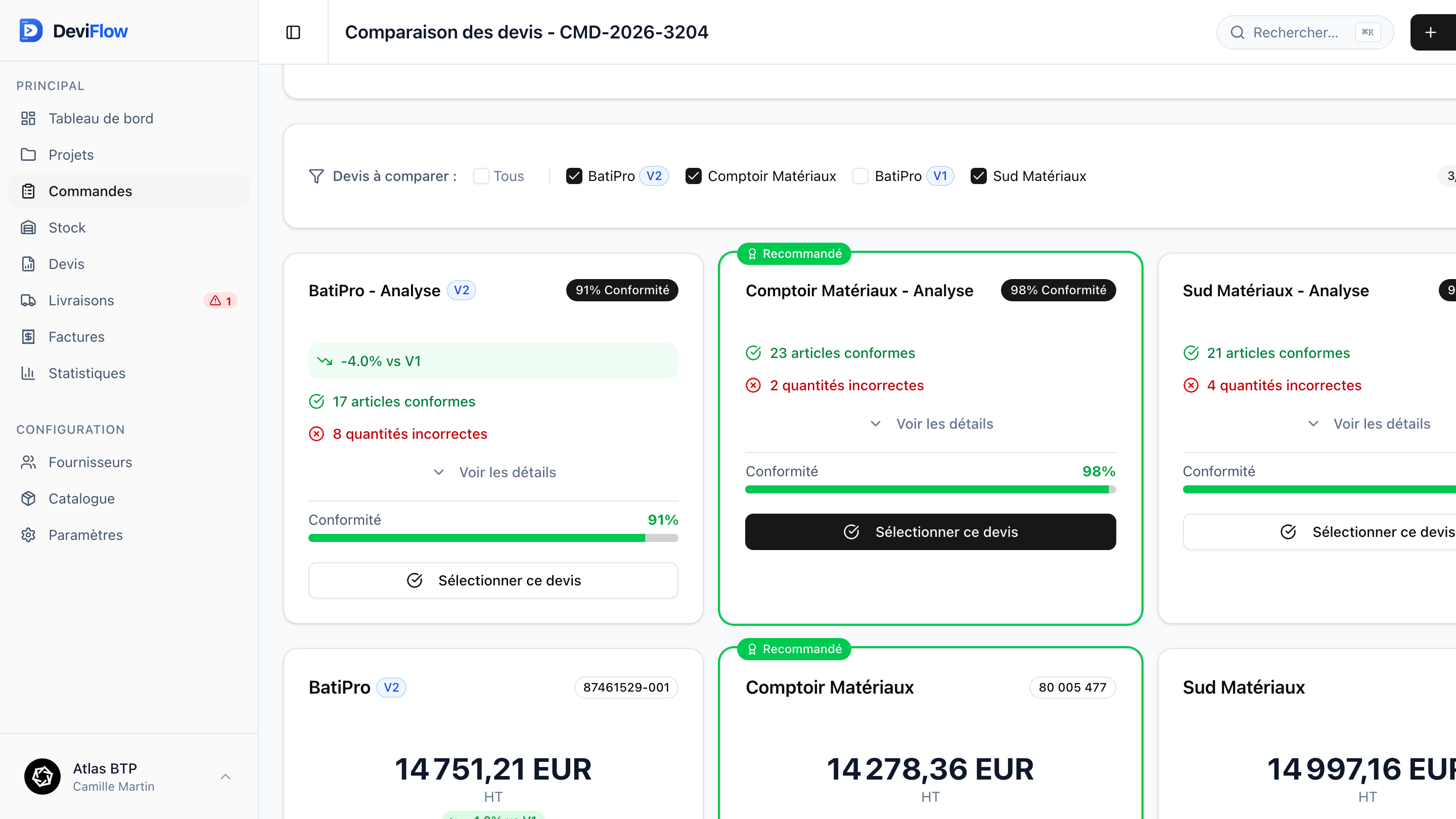Viewport: 1456px width, 819px height.
Task: Click the downward trend icon in -4.0% vs V1
Action: pyautogui.click(x=325, y=360)
